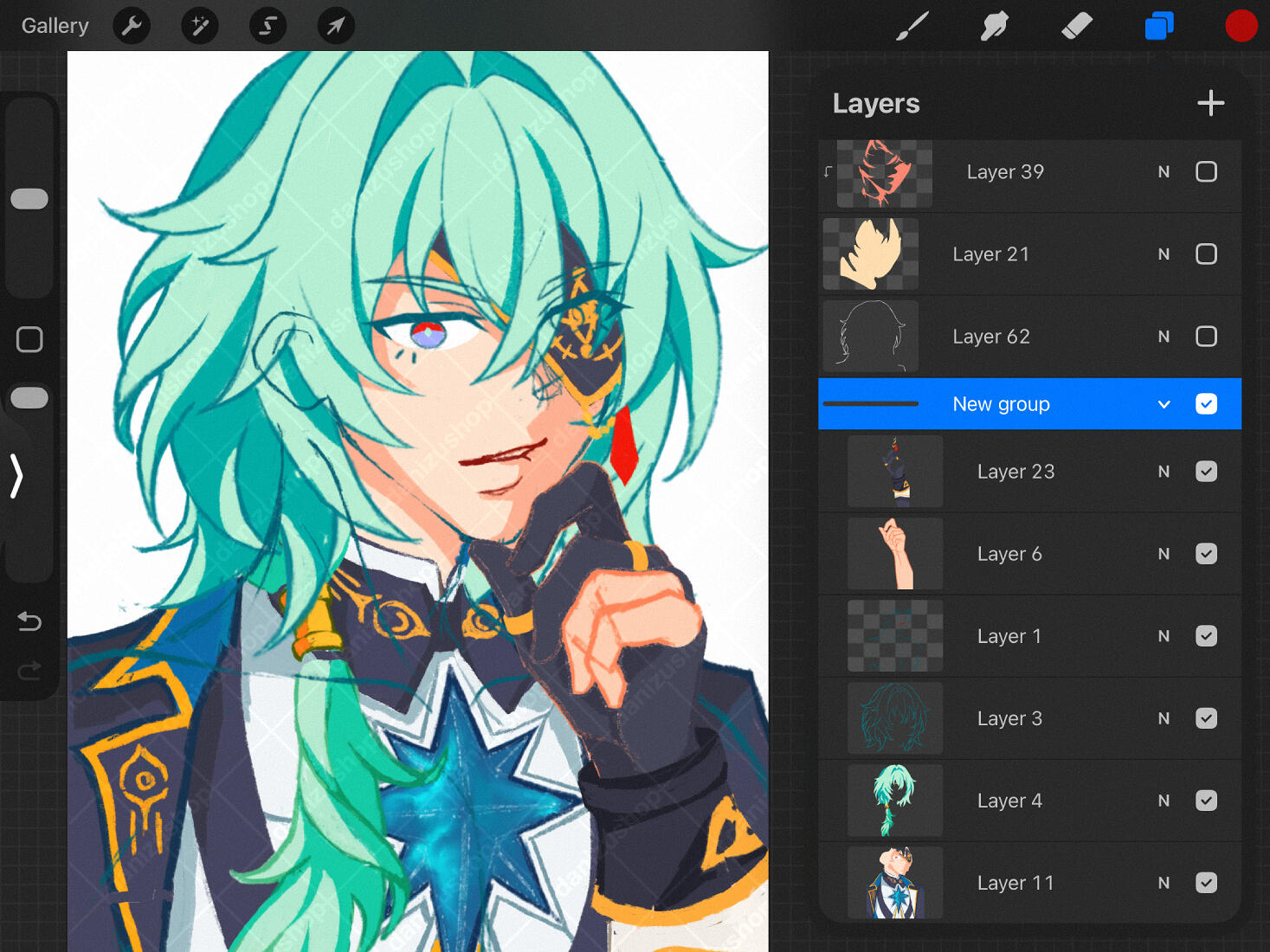Open the Actions wrench menu
Viewport: 1270px width, 952px height.
point(132,26)
